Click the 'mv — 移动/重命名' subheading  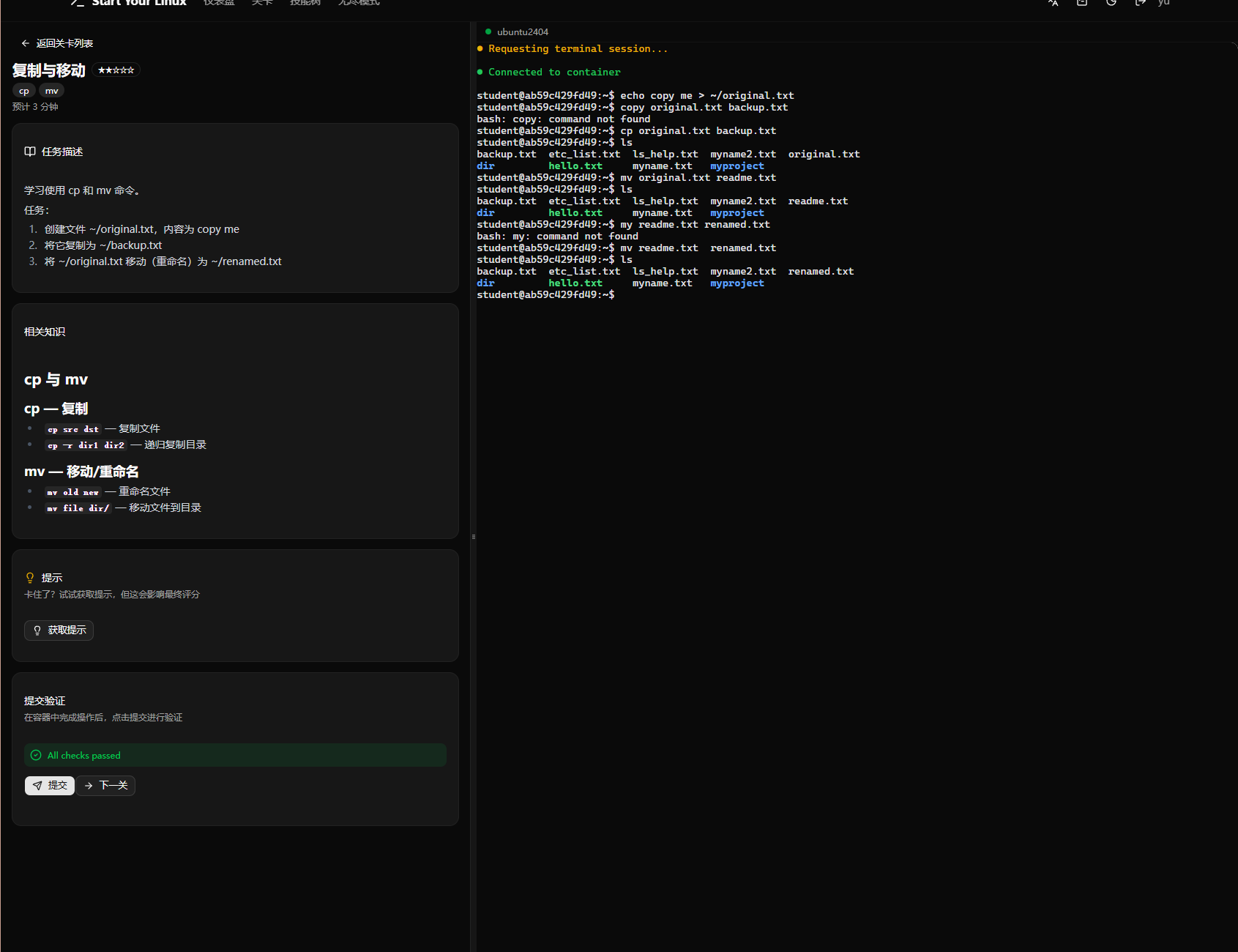81,472
